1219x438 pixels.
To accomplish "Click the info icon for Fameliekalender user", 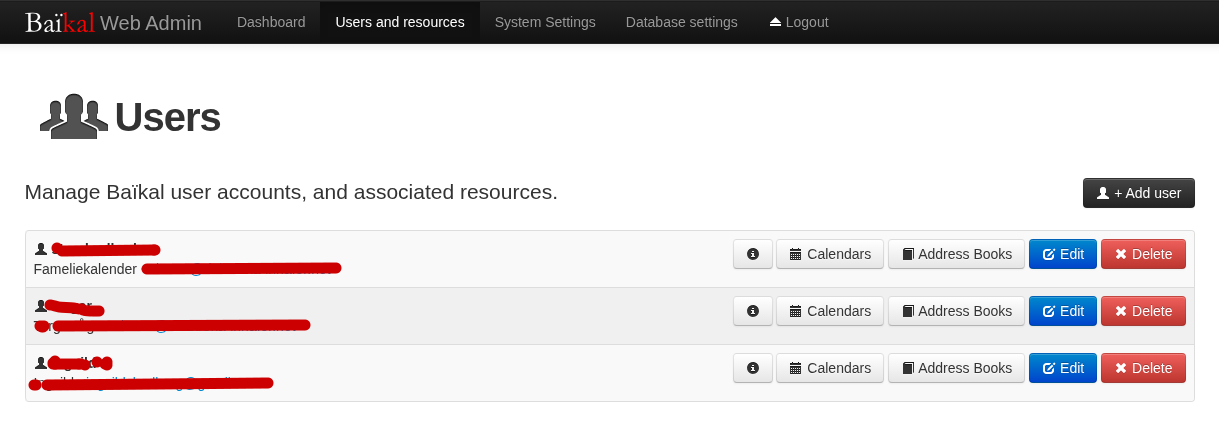I will point(753,254).
